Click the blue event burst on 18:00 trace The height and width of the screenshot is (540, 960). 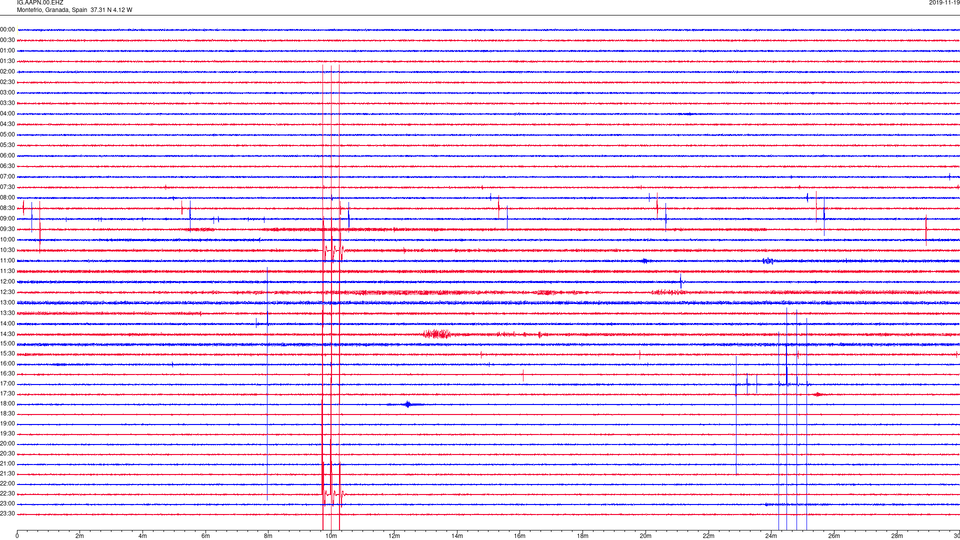point(407,404)
